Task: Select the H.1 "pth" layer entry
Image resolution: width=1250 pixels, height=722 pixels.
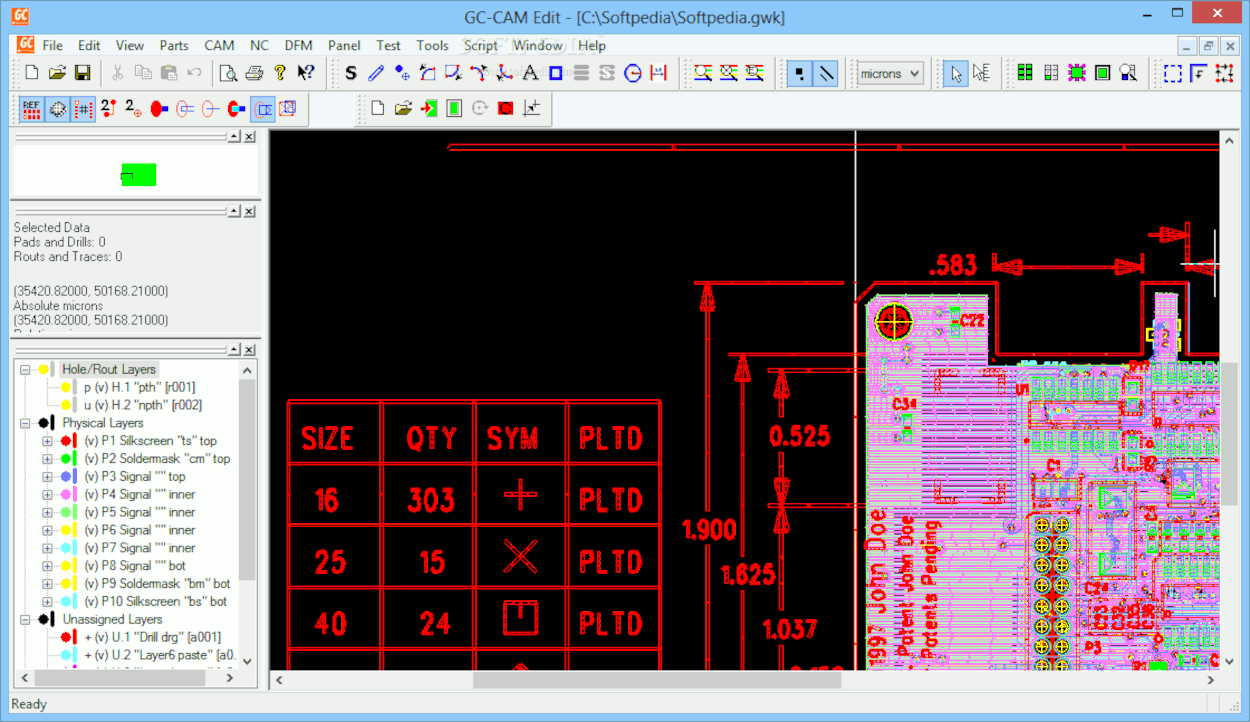Action: [139, 387]
